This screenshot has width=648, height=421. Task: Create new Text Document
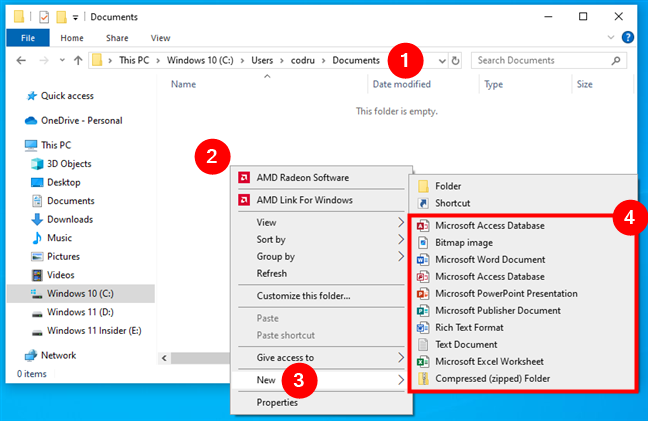pyautogui.click(x=522, y=345)
